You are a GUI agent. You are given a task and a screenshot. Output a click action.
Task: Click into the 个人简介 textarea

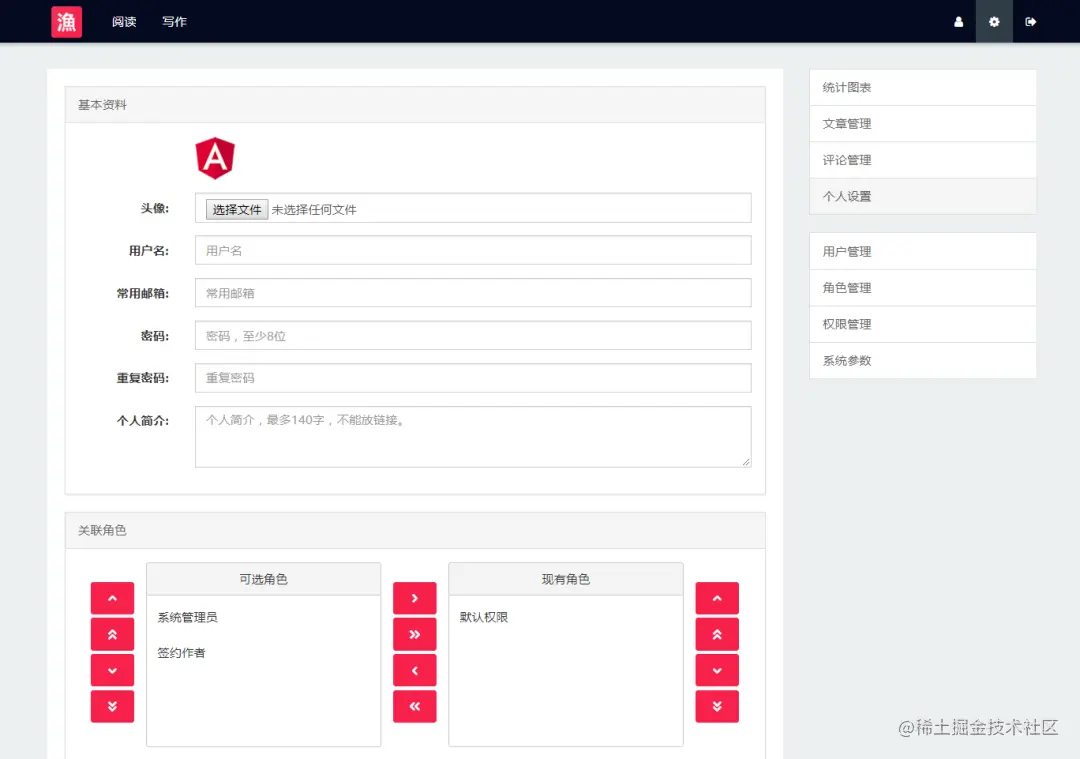tap(473, 437)
